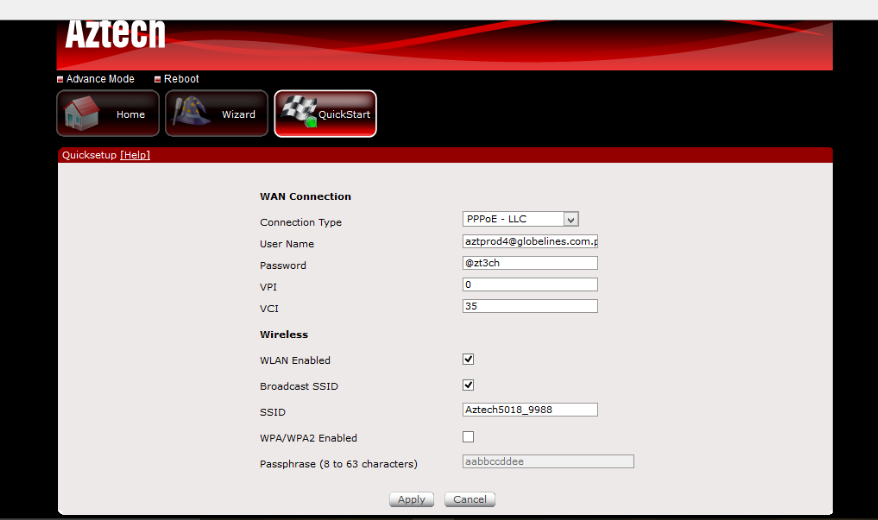The height and width of the screenshot is (520, 878).
Task: Click the red bullet beside Reboot
Action: 157,79
